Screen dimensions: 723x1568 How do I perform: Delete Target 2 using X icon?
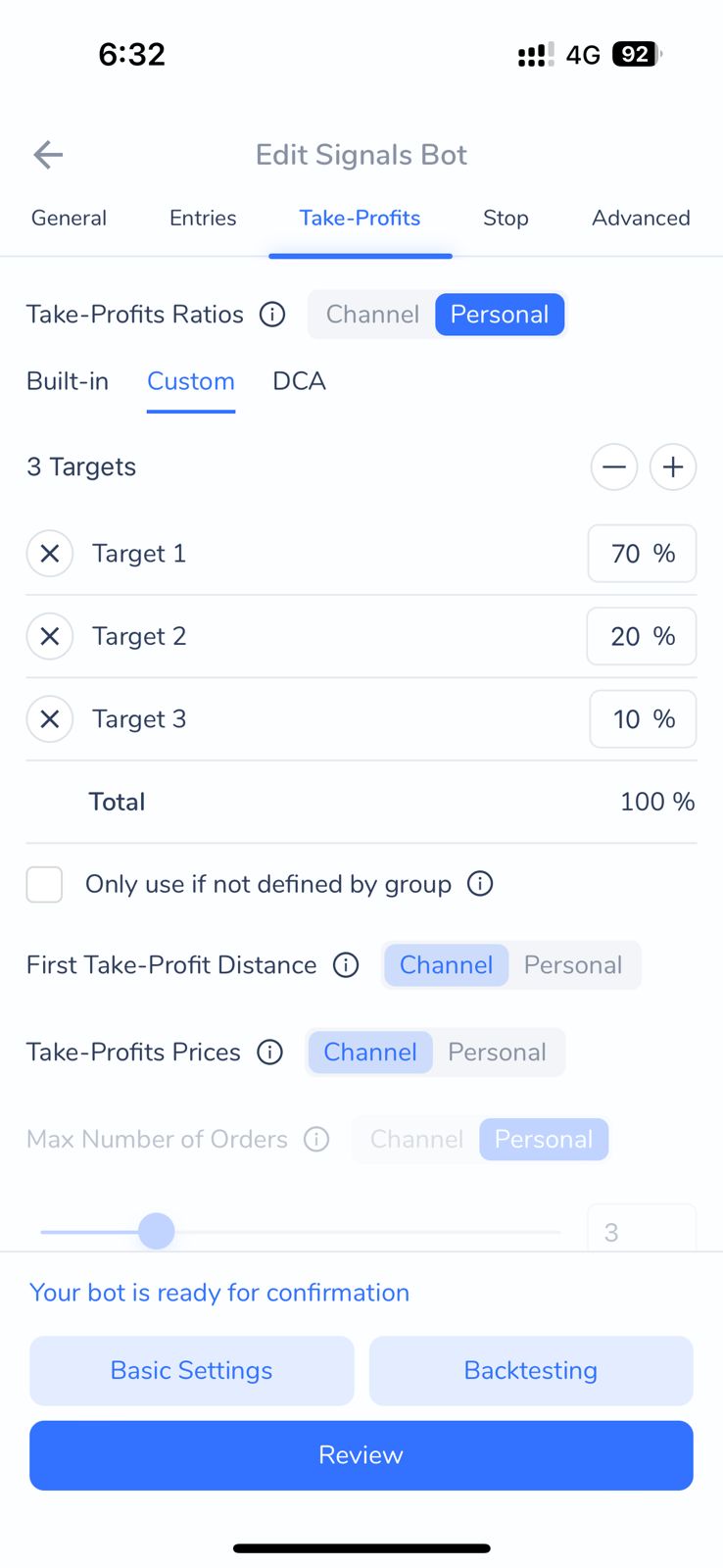pos(50,636)
